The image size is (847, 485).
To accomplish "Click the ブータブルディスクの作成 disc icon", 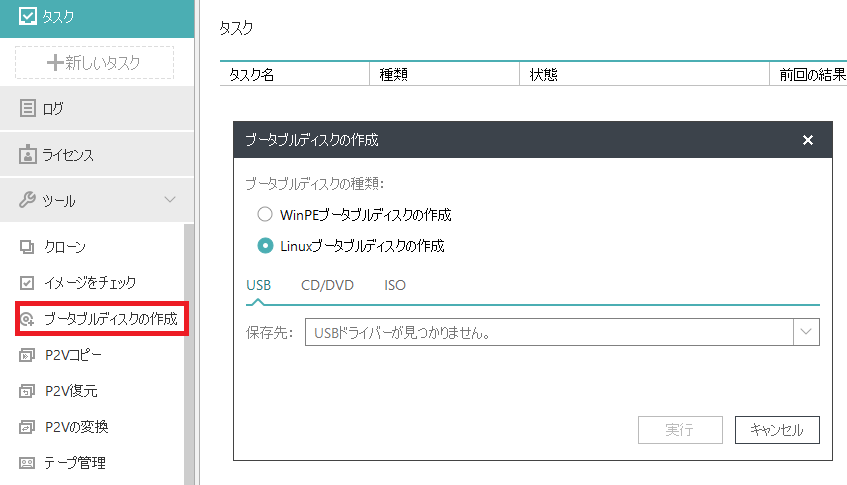I will [27, 319].
